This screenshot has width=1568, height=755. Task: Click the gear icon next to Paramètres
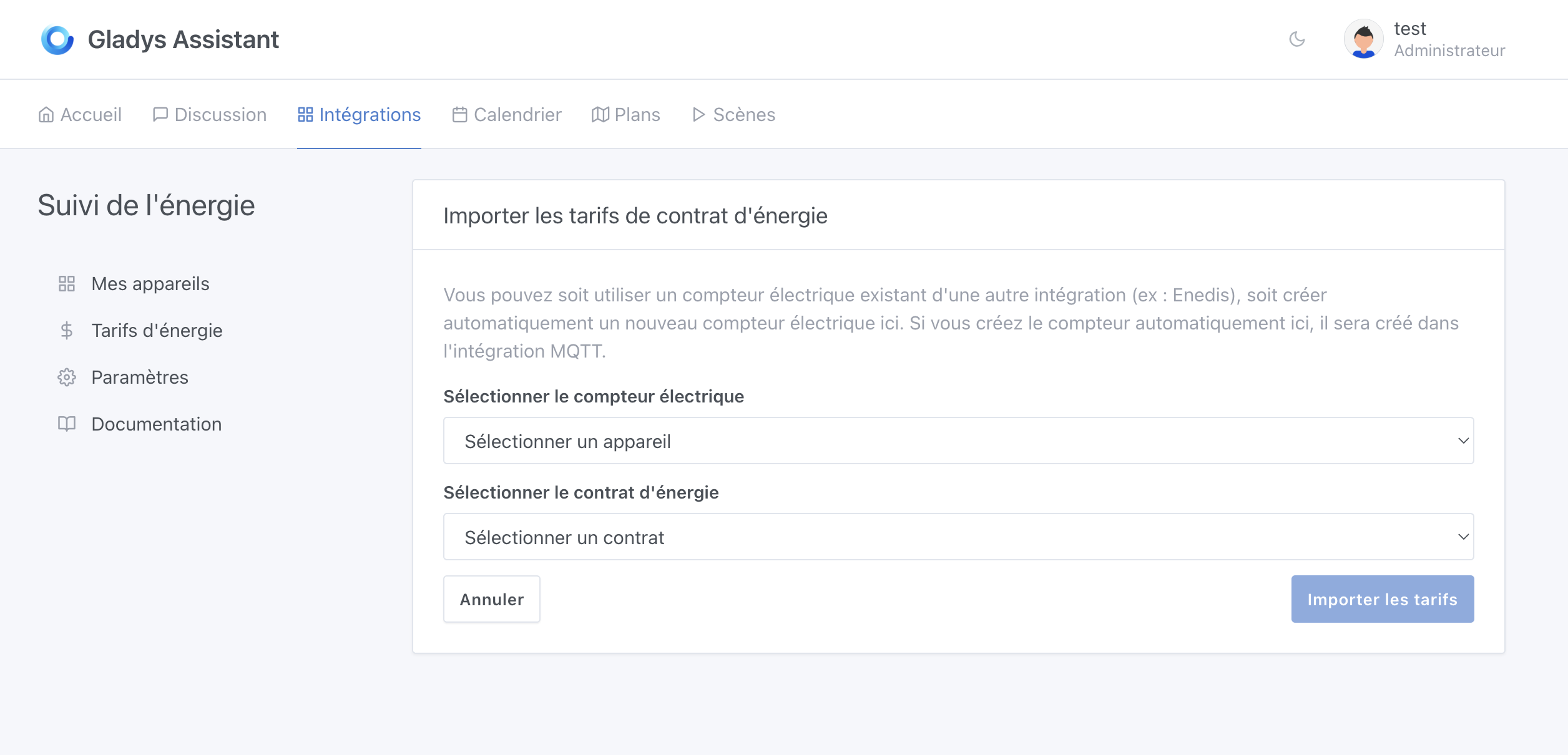point(67,377)
